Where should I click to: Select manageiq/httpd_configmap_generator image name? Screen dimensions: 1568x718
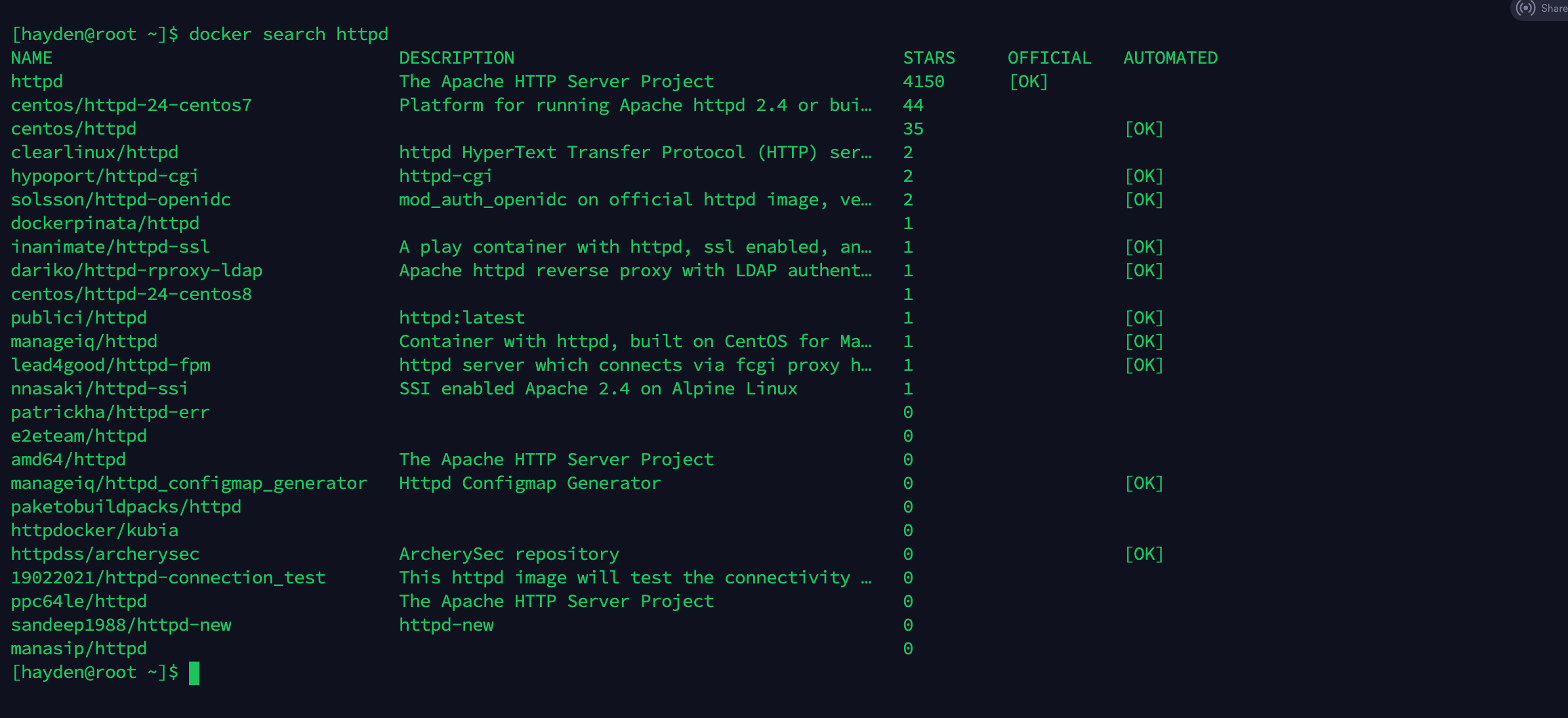pos(189,484)
